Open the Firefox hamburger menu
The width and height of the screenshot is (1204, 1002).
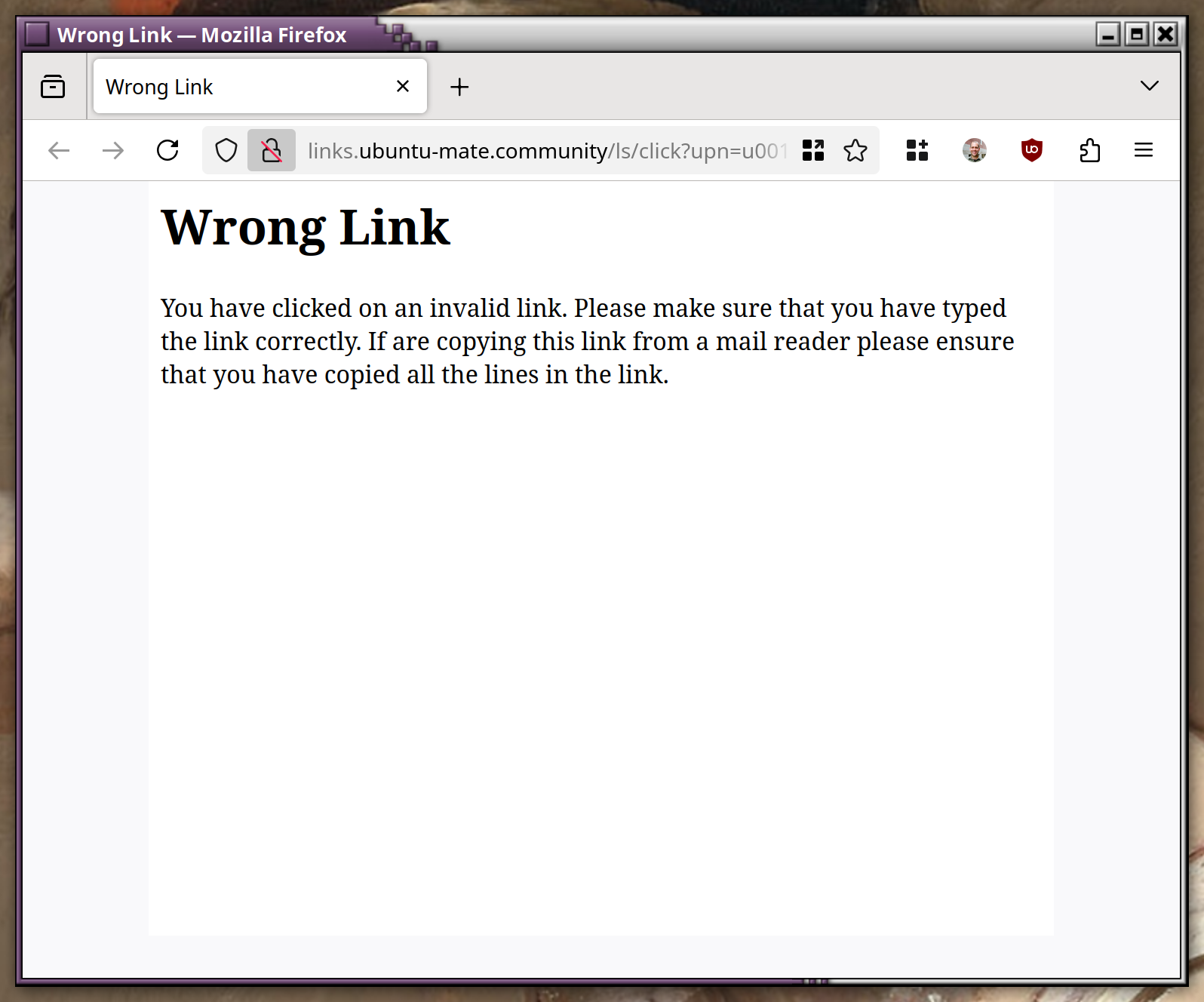pyautogui.click(x=1144, y=150)
